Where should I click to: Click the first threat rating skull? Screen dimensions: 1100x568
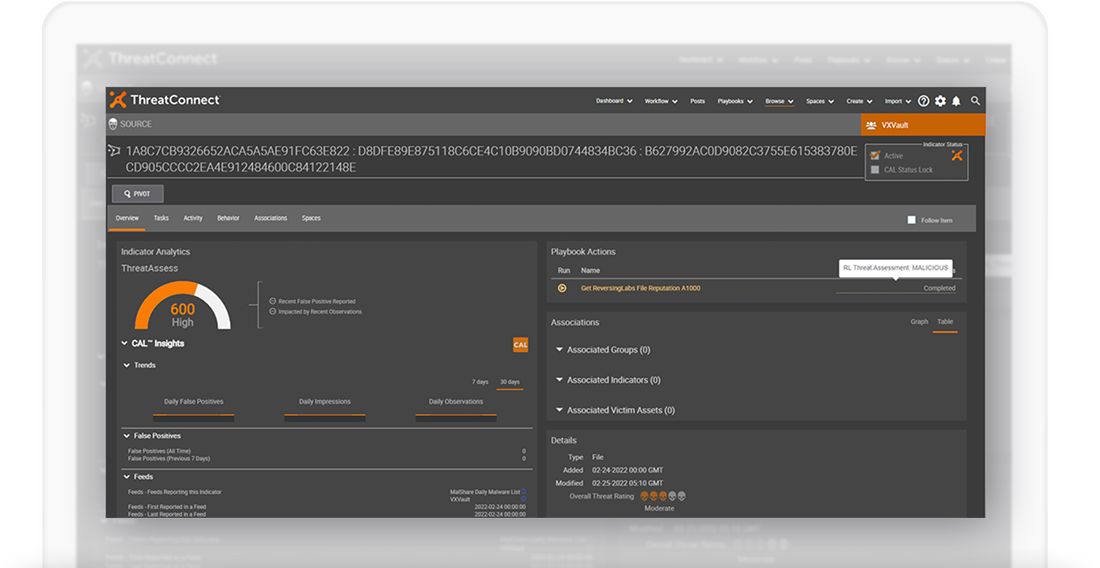[645, 496]
